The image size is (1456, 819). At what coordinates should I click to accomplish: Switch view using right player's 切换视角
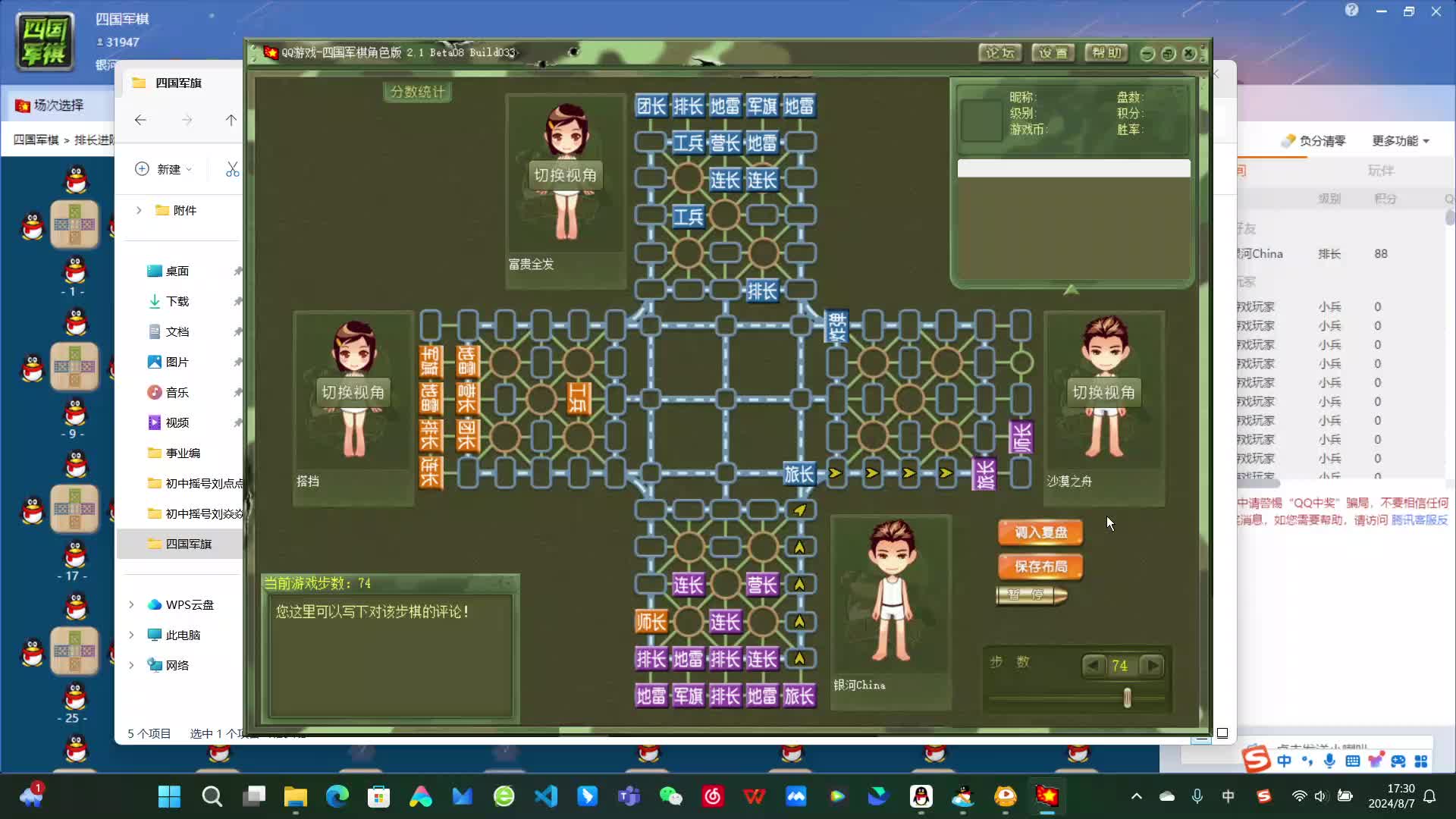(x=1103, y=392)
